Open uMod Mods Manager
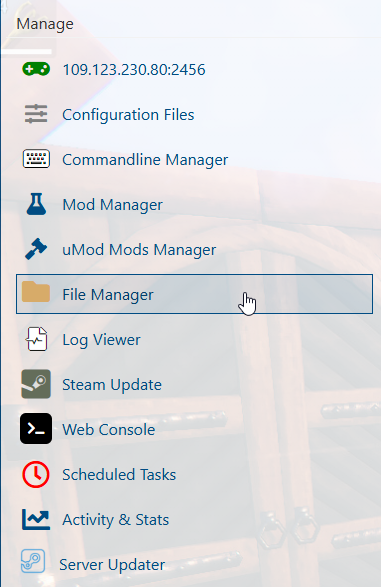This screenshot has width=381, height=587. pyautogui.click(x=139, y=250)
